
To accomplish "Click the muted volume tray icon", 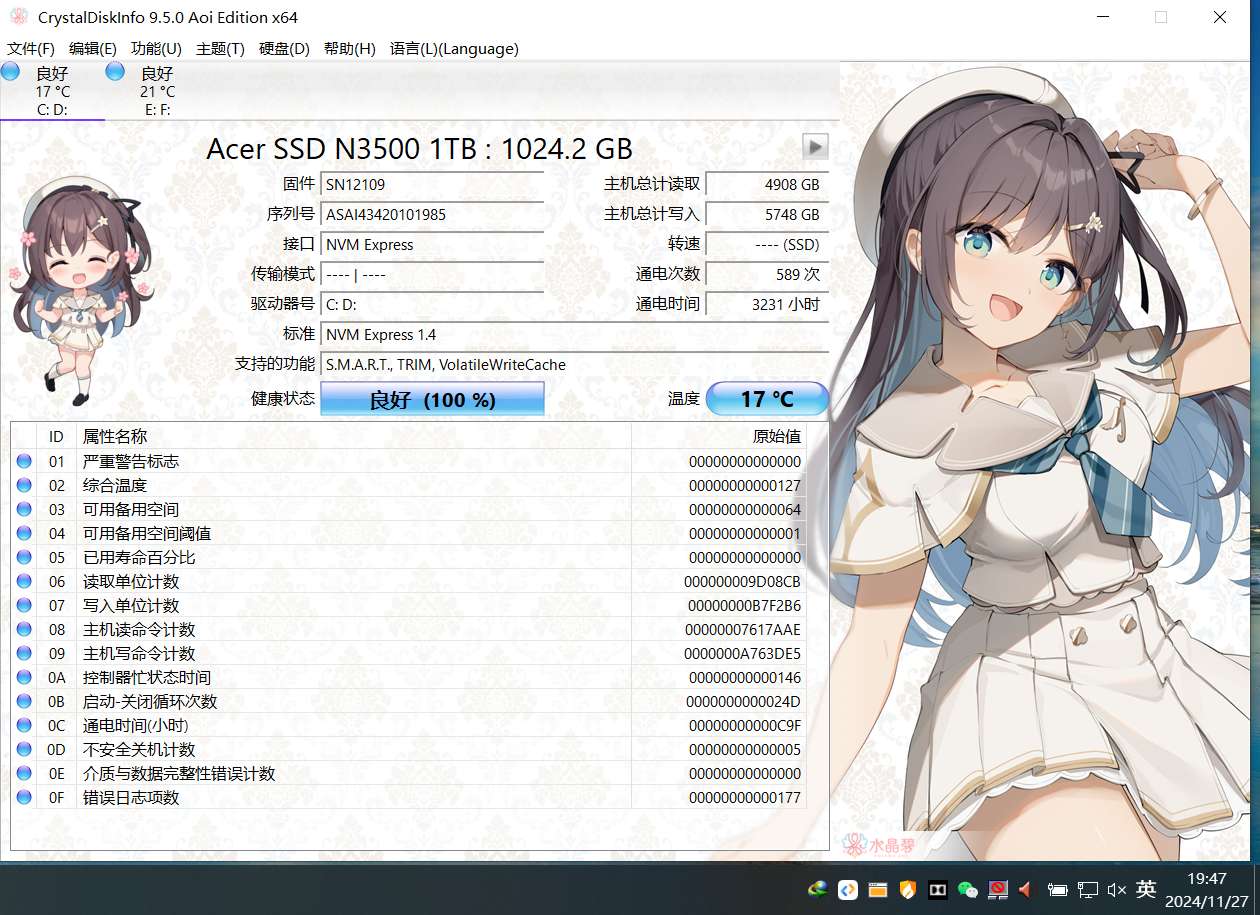I will click(x=1118, y=889).
